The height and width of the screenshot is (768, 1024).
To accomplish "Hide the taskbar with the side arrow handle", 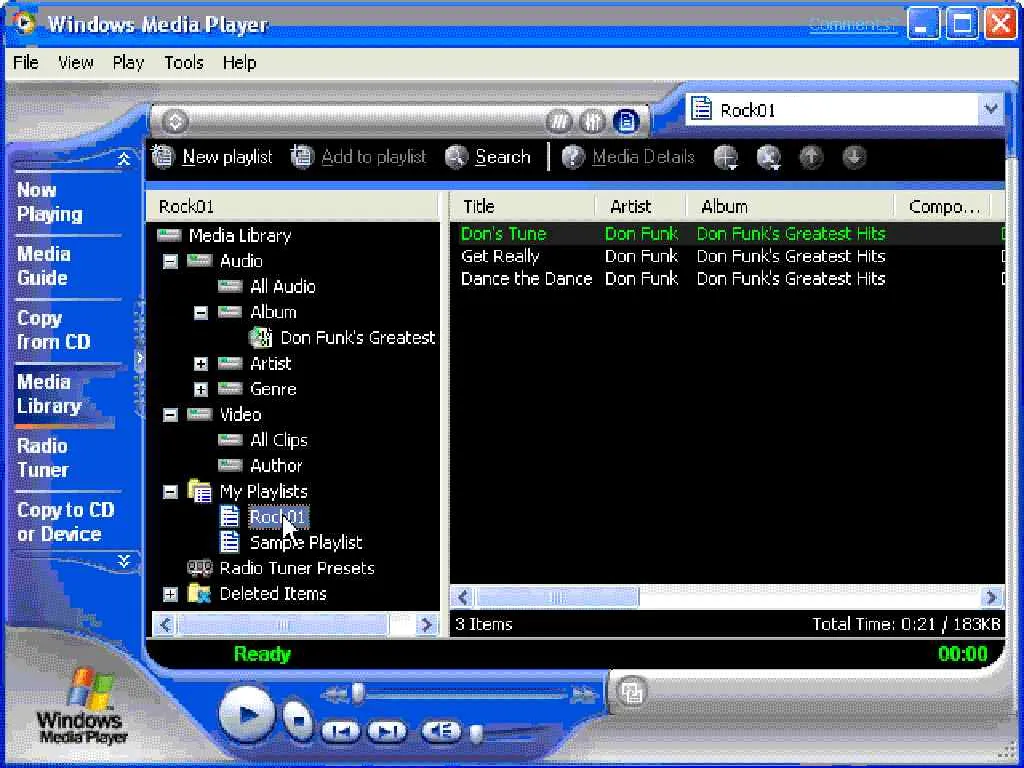I will pyautogui.click(x=139, y=358).
